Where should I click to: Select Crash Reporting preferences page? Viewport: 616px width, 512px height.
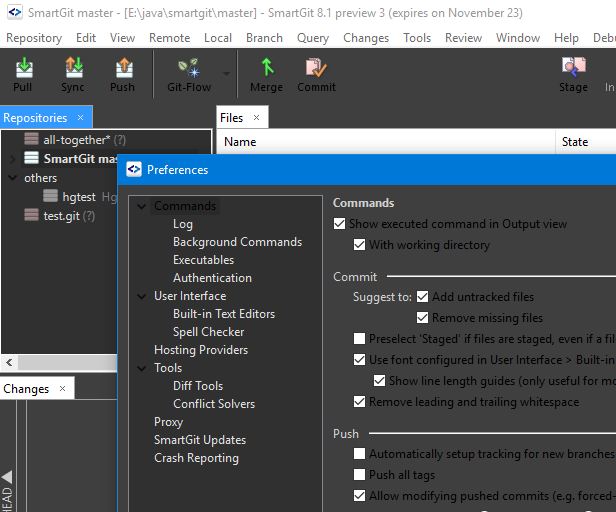coord(196,458)
